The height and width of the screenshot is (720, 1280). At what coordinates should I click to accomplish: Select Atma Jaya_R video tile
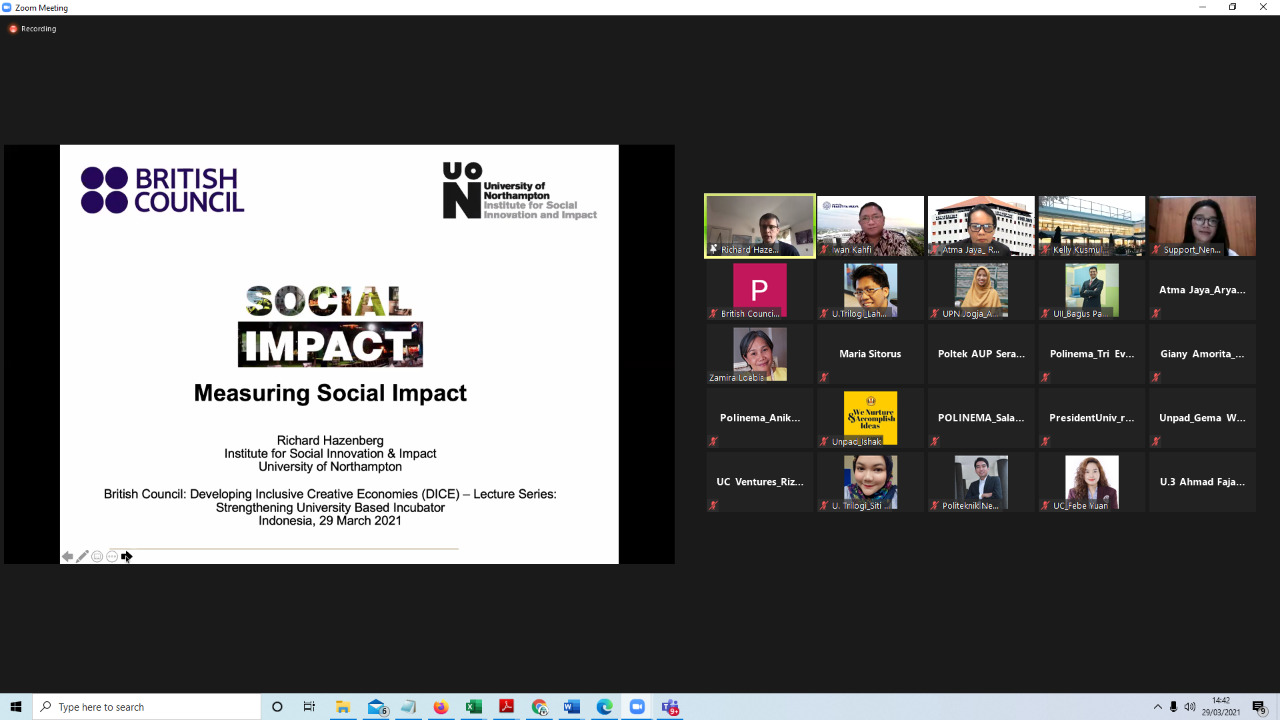point(981,226)
